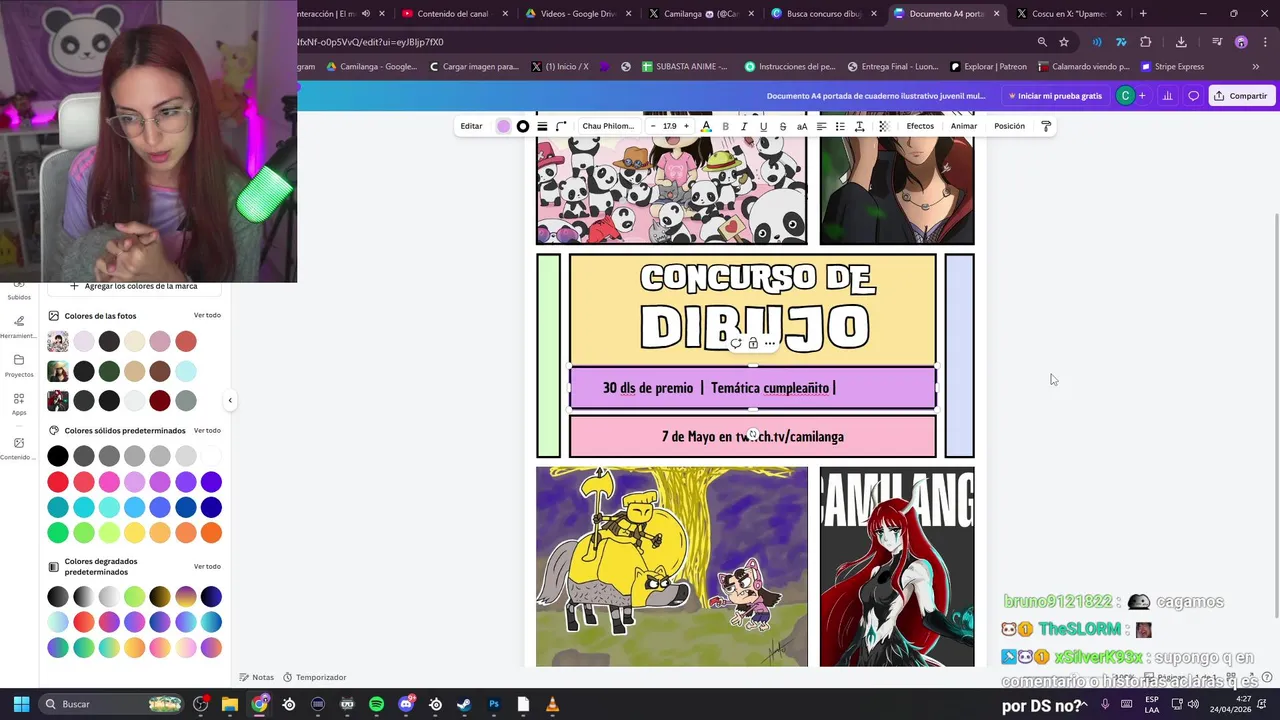Image resolution: width=1280 pixels, height=720 pixels.
Task: Open Herramientas in Canva sidebar
Action: tap(19, 327)
